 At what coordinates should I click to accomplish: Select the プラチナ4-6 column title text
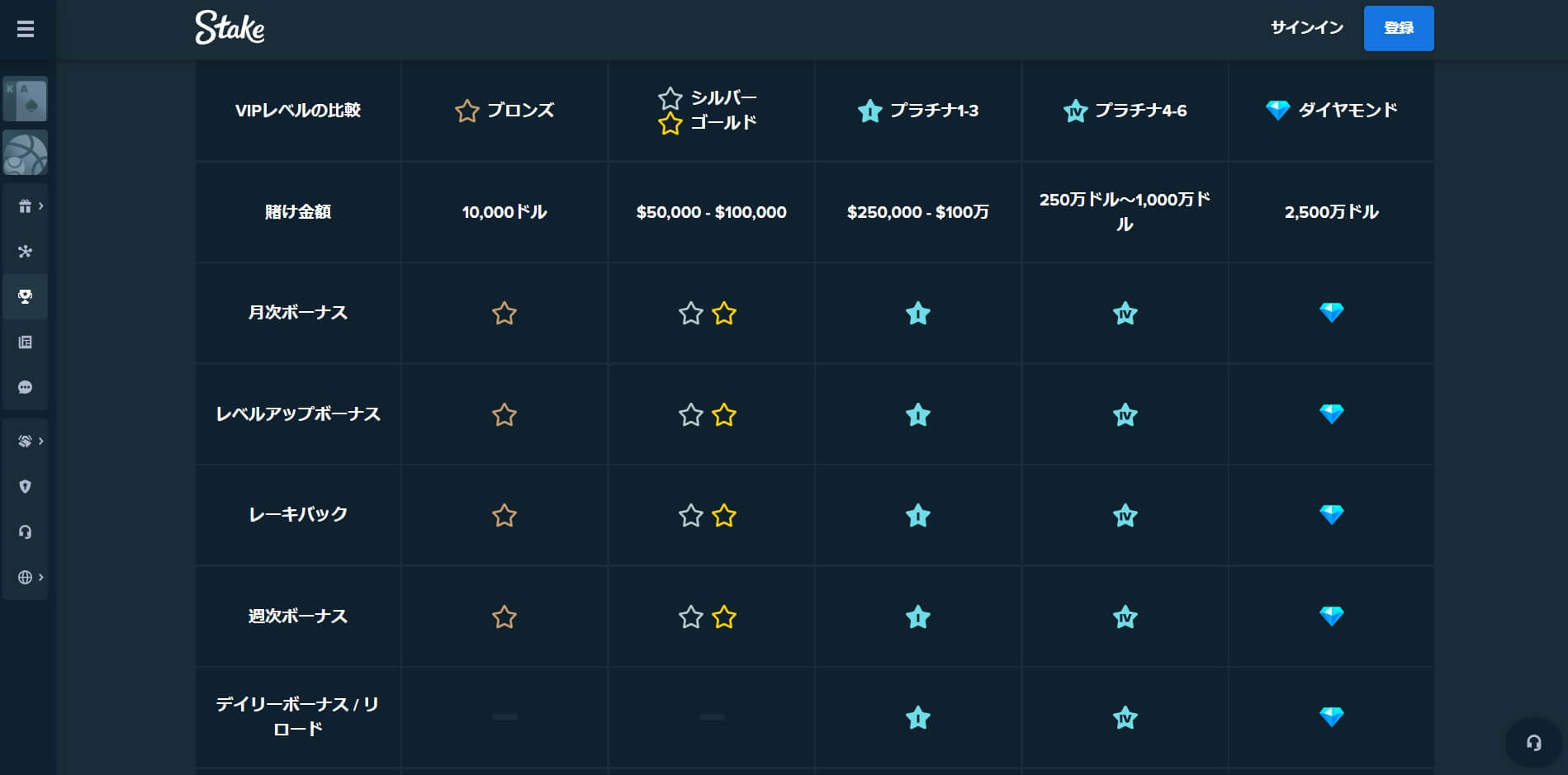tap(1141, 111)
